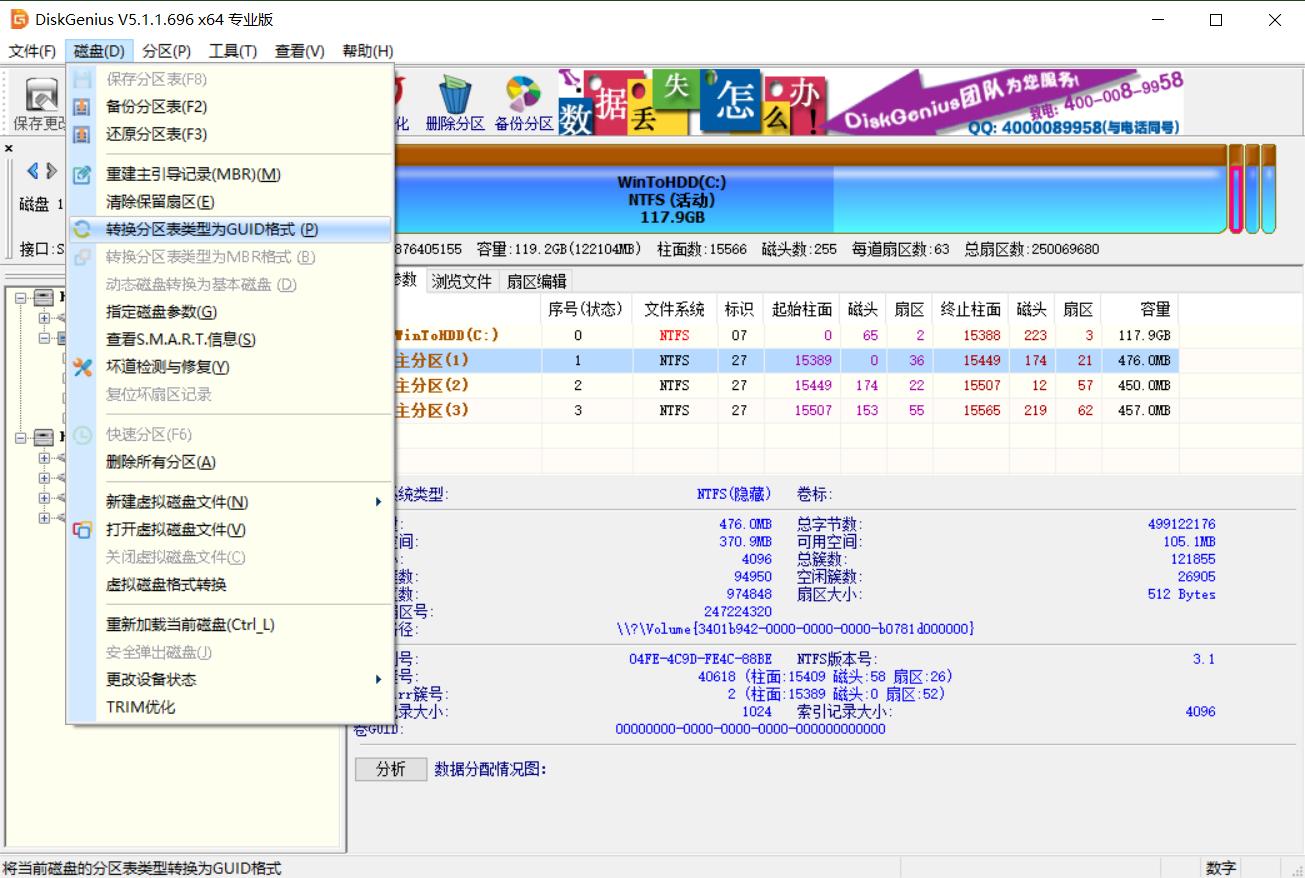Viewport: 1305px width, 878px height.
Task: Switch to the 扇区编辑 tab
Action: pyautogui.click(x=537, y=282)
